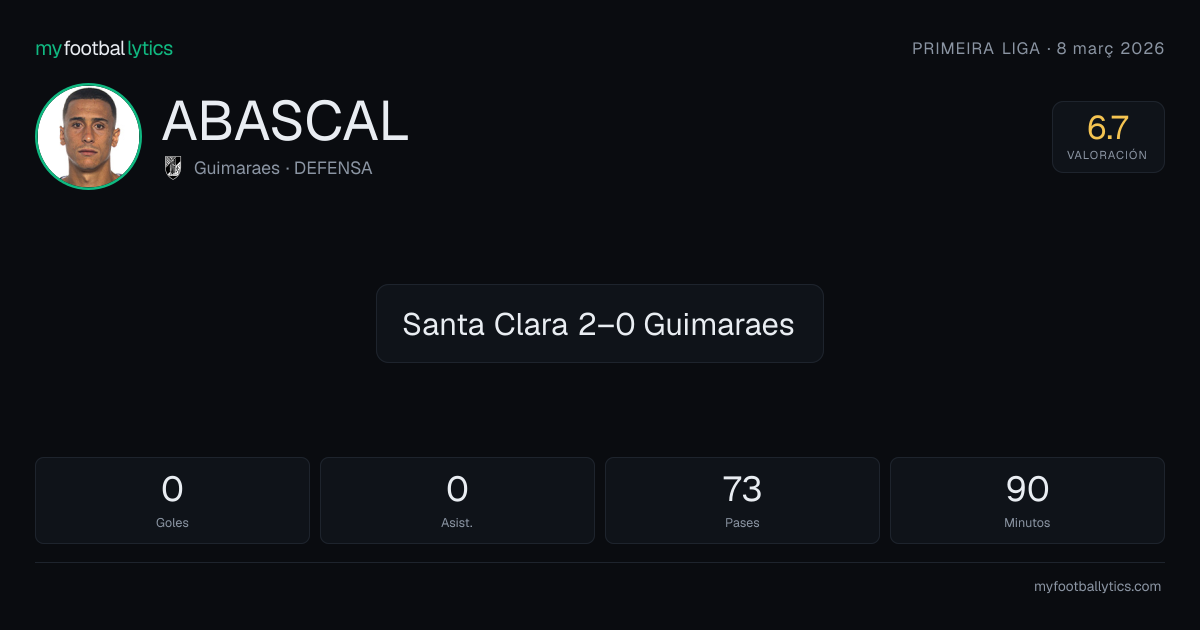Viewport: 1200px width, 630px height.
Task: Click the 90 minutes number
Action: tap(1027, 489)
